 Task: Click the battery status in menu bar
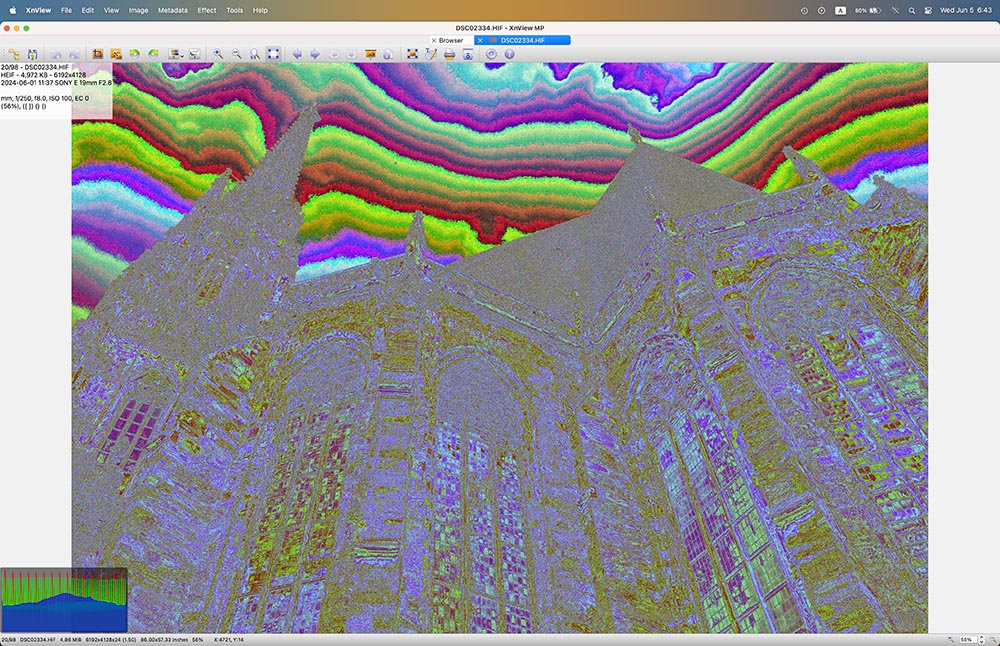tap(868, 10)
